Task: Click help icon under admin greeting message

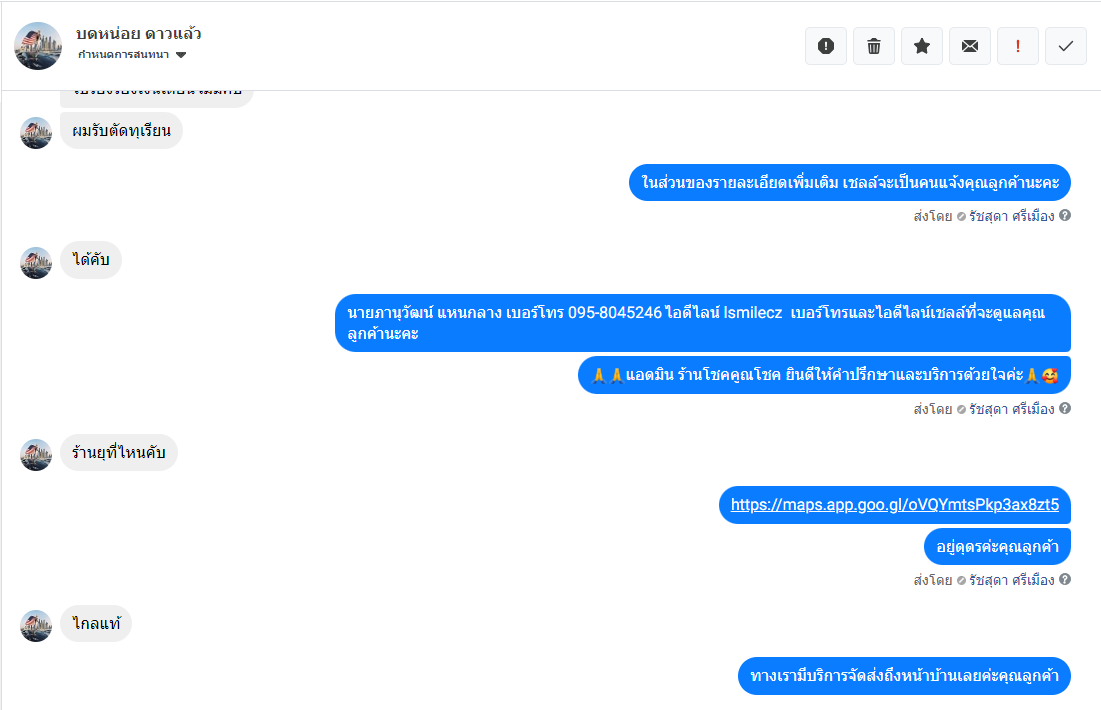Action: click(1065, 408)
